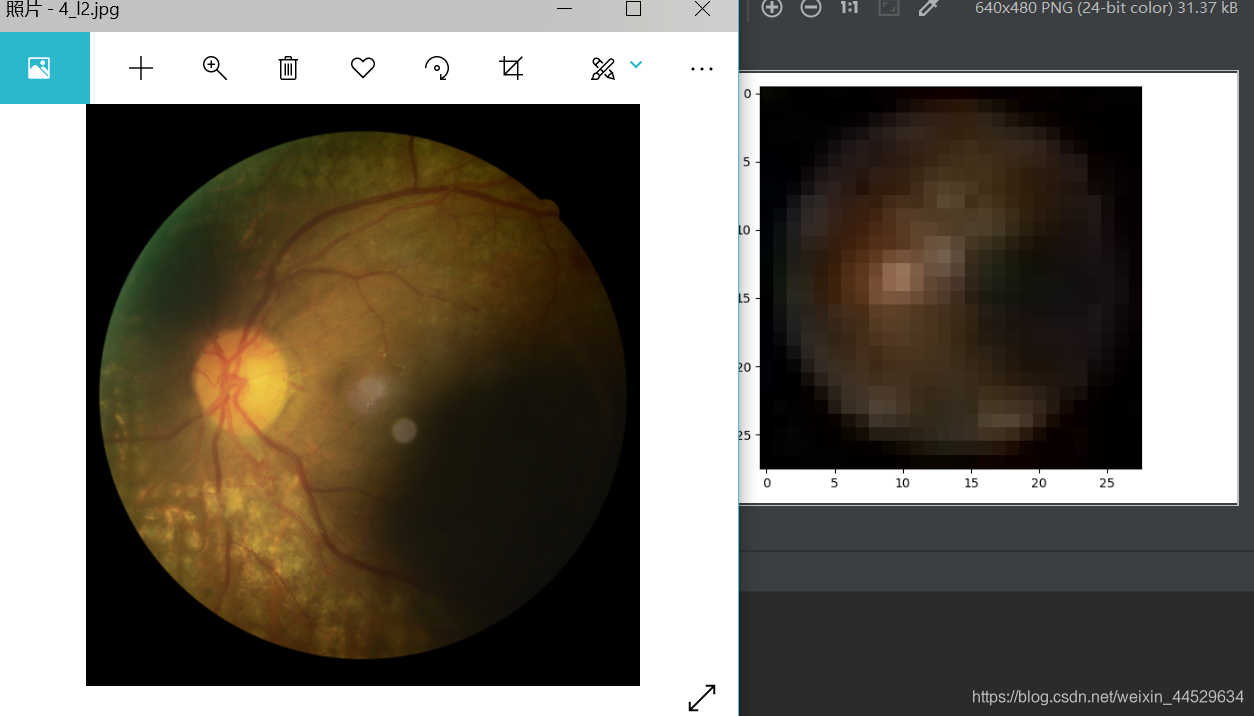Select the color picker eyedropper icon

928,8
